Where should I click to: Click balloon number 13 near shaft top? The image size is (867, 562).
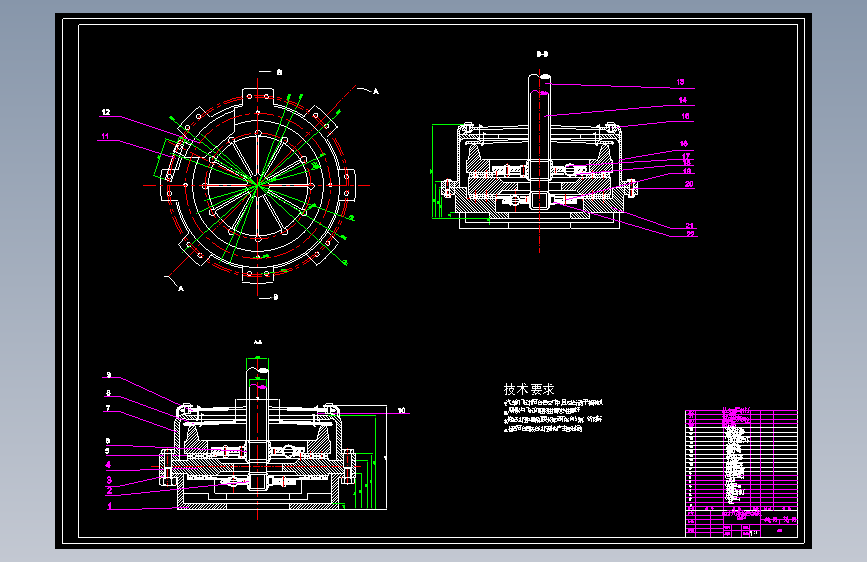click(680, 82)
